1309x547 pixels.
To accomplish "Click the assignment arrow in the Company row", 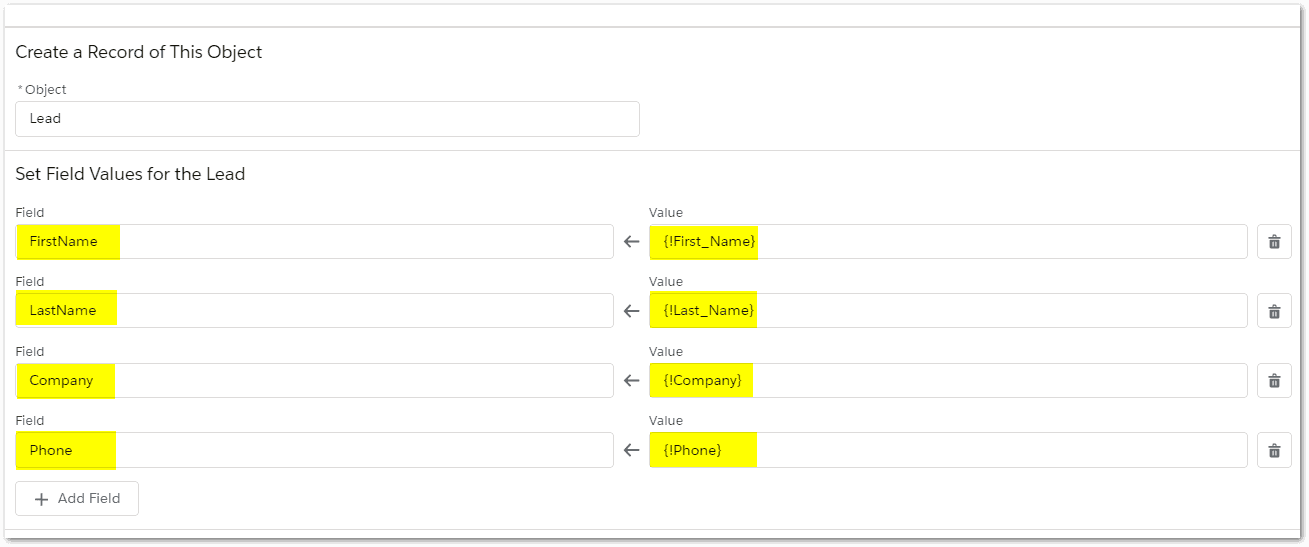I will click(631, 381).
